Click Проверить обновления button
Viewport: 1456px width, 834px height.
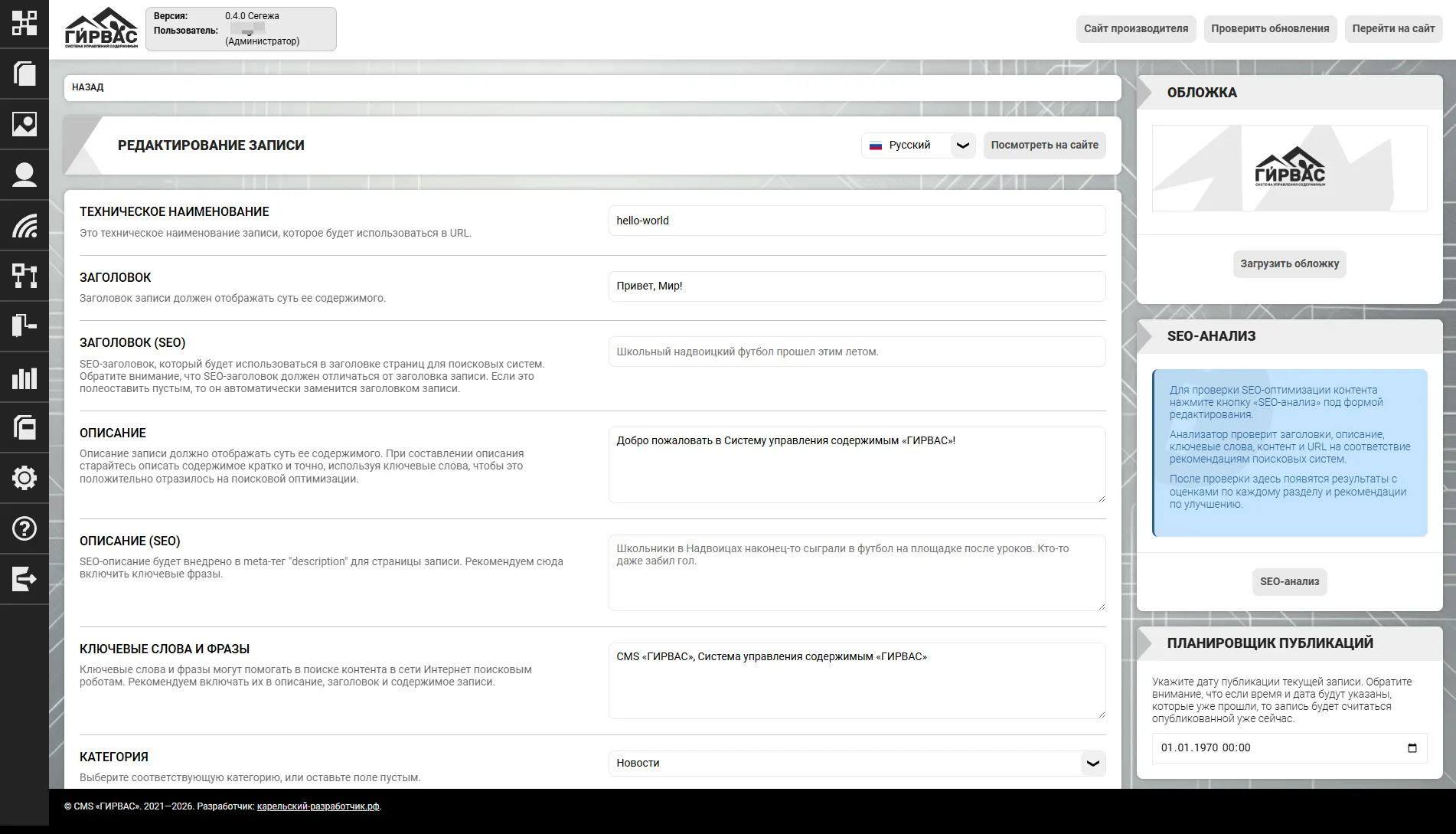(1270, 29)
